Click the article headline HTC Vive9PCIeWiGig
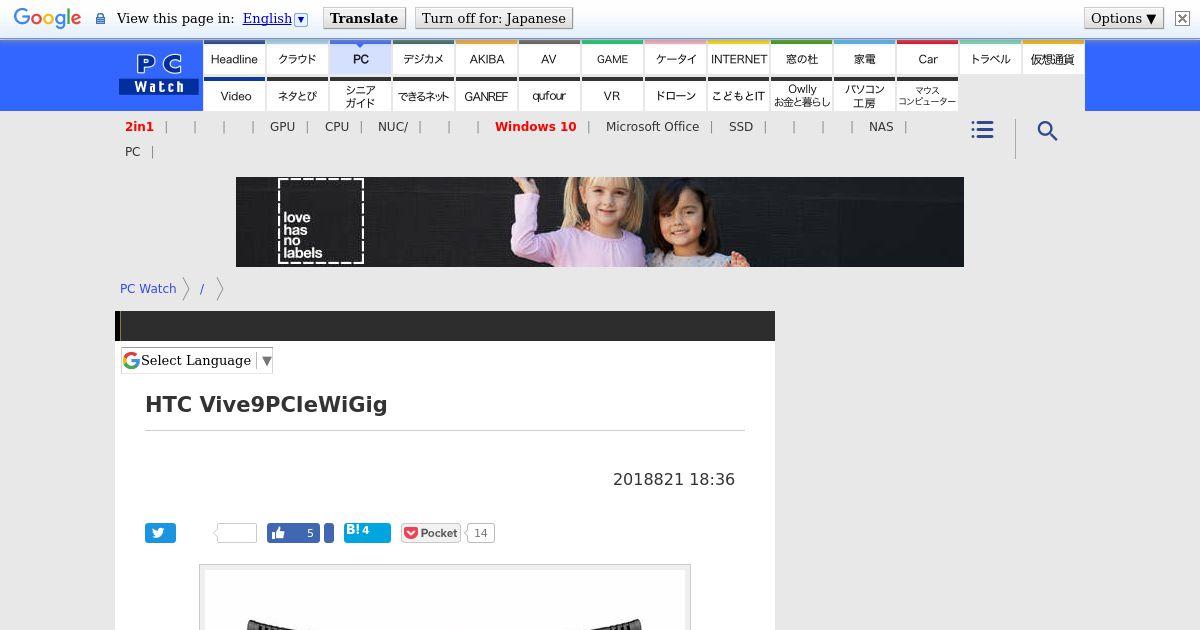The width and height of the screenshot is (1200, 630). click(266, 404)
